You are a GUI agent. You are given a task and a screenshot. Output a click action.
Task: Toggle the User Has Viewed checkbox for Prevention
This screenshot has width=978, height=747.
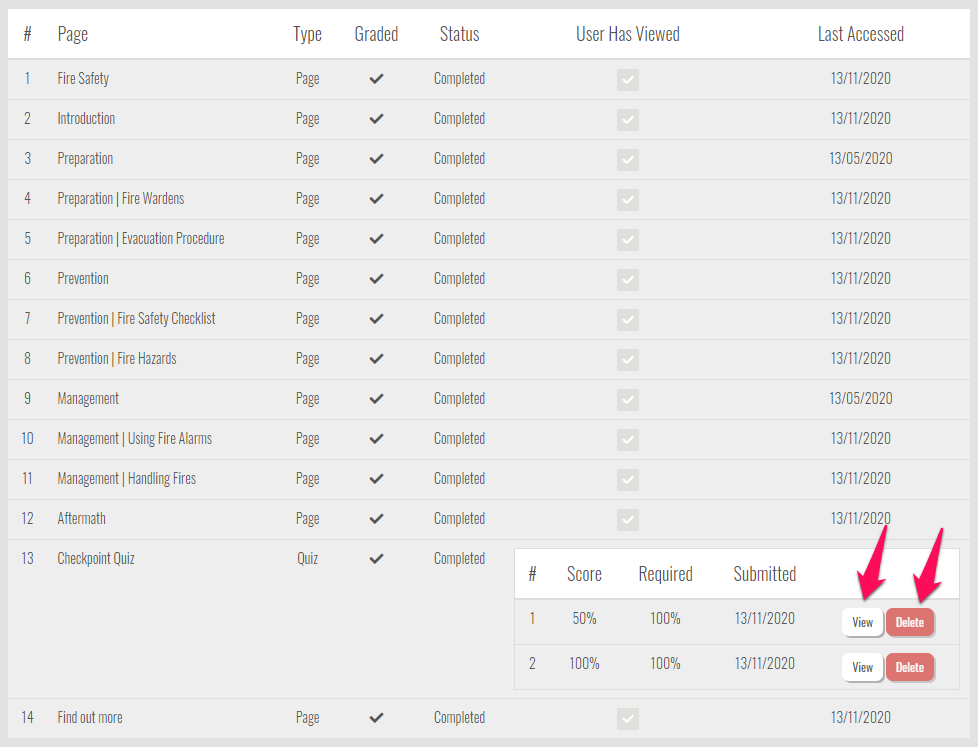point(628,280)
